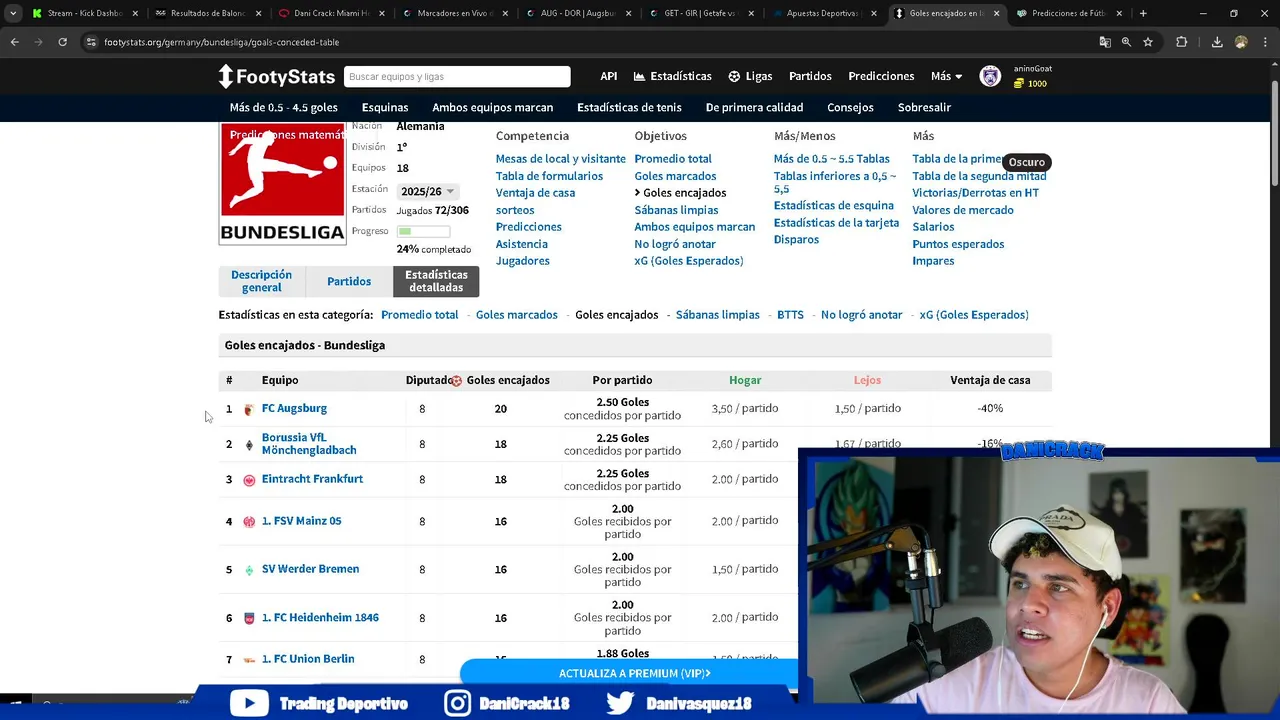Image resolution: width=1280 pixels, height=720 pixels.
Task: Open Ligas menu in top navigation
Action: click(x=750, y=76)
